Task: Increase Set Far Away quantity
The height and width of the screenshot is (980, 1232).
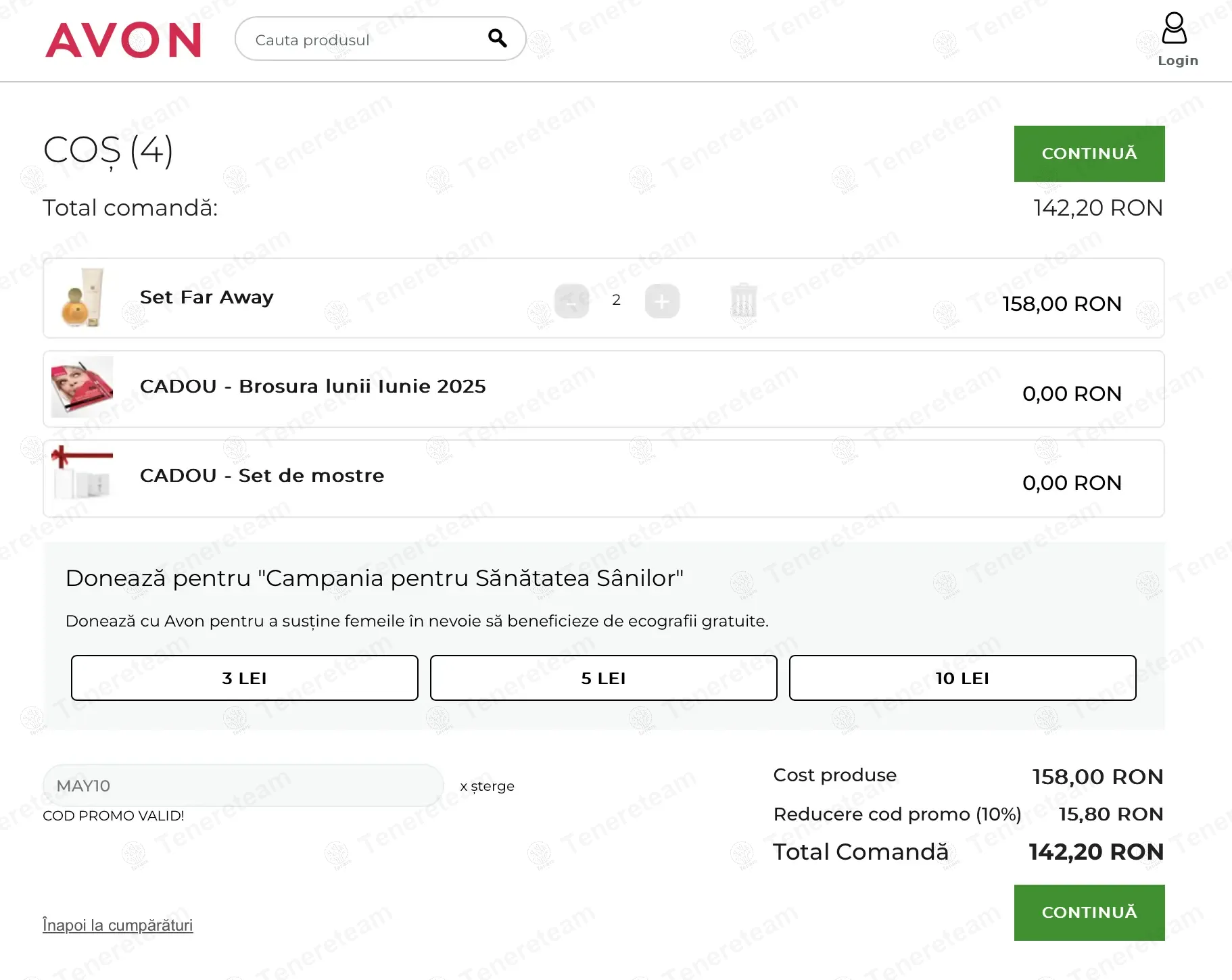Action: click(662, 301)
